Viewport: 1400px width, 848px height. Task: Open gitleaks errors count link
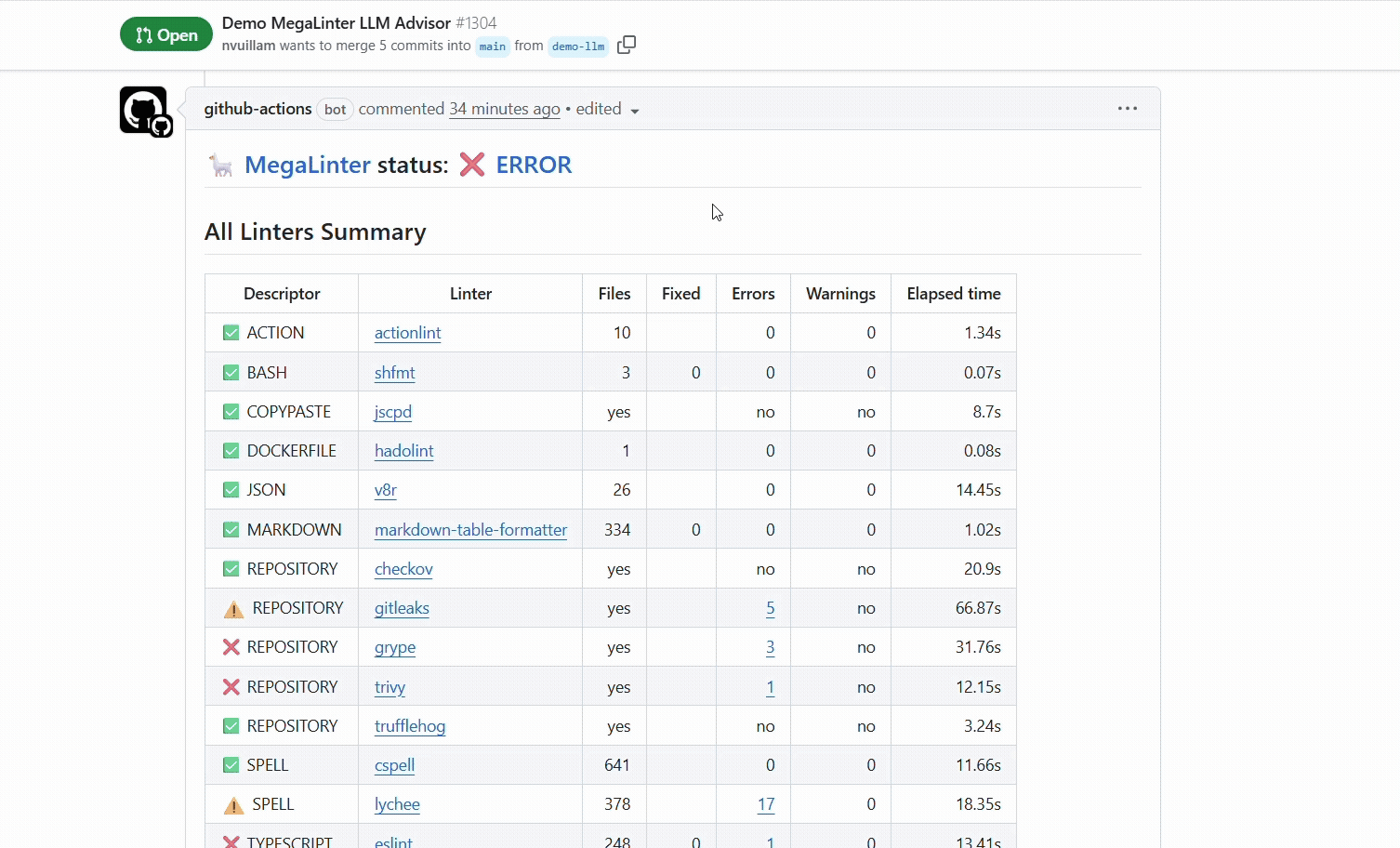(x=770, y=608)
